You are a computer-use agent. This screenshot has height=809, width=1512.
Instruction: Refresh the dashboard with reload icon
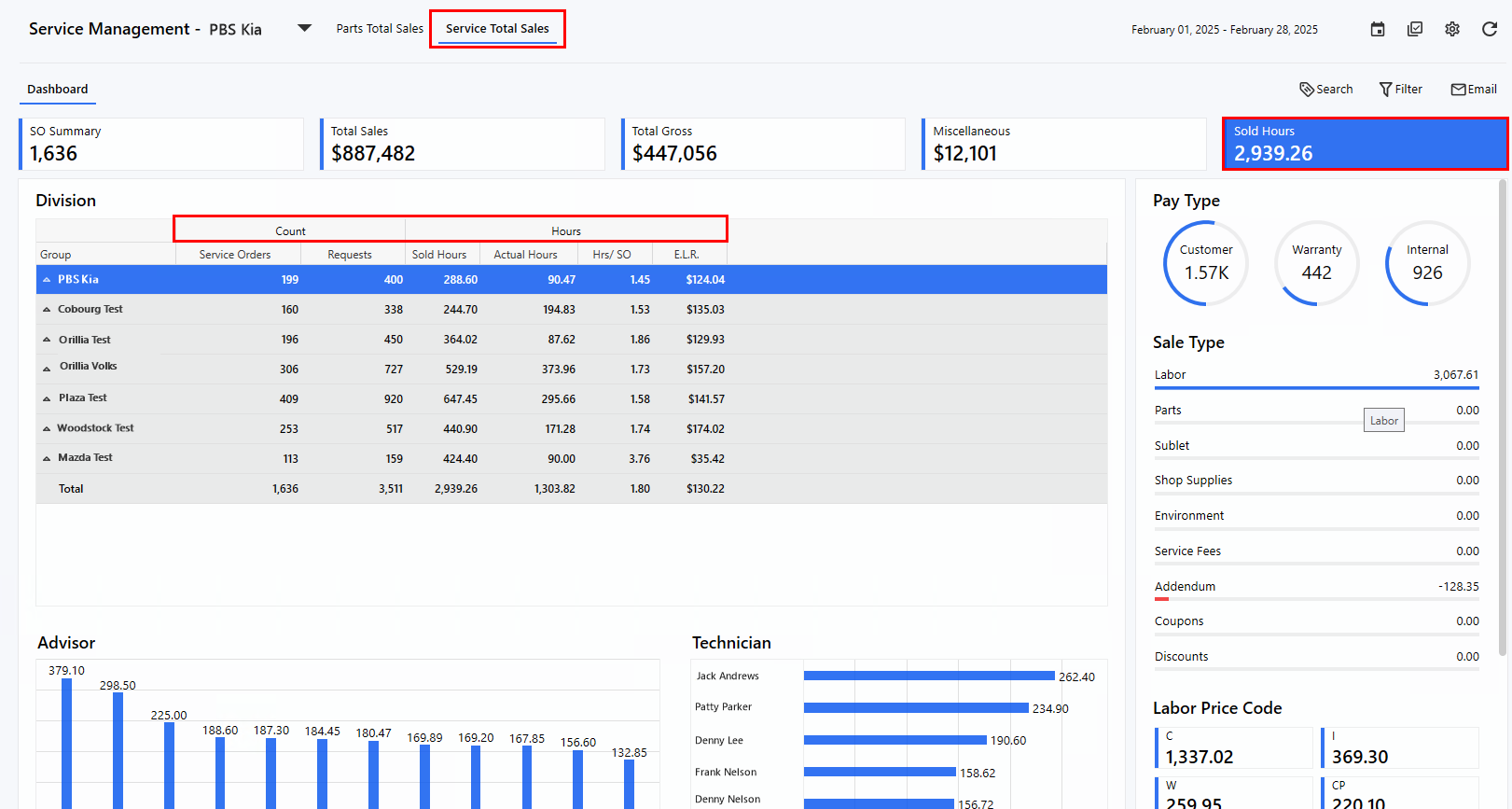click(x=1490, y=29)
